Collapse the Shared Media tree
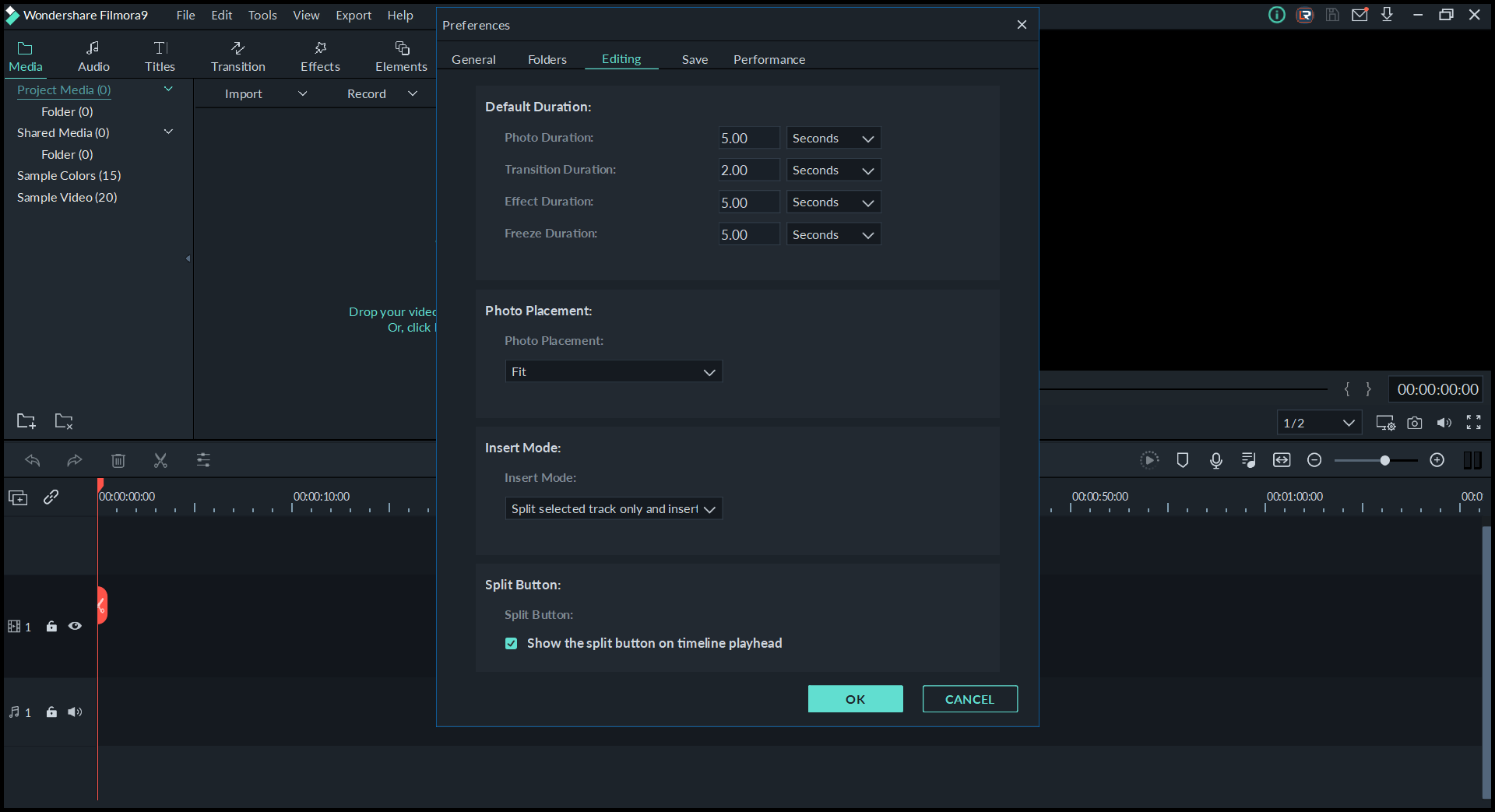This screenshot has height=812, width=1495. pyautogui.click(x=168, y=132)
